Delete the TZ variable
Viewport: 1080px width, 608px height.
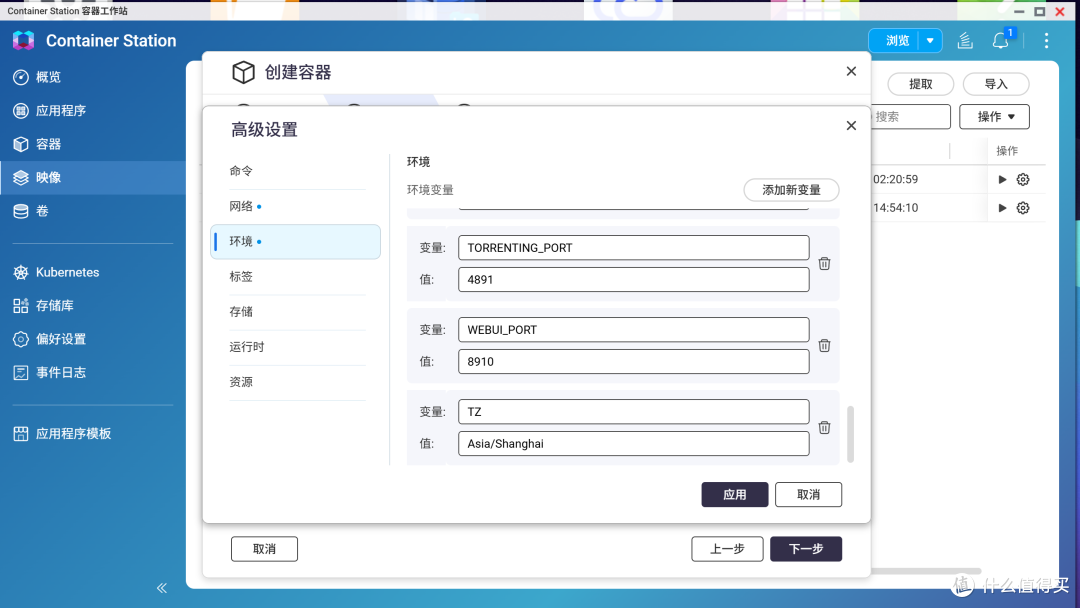click(x=824, y=428)
